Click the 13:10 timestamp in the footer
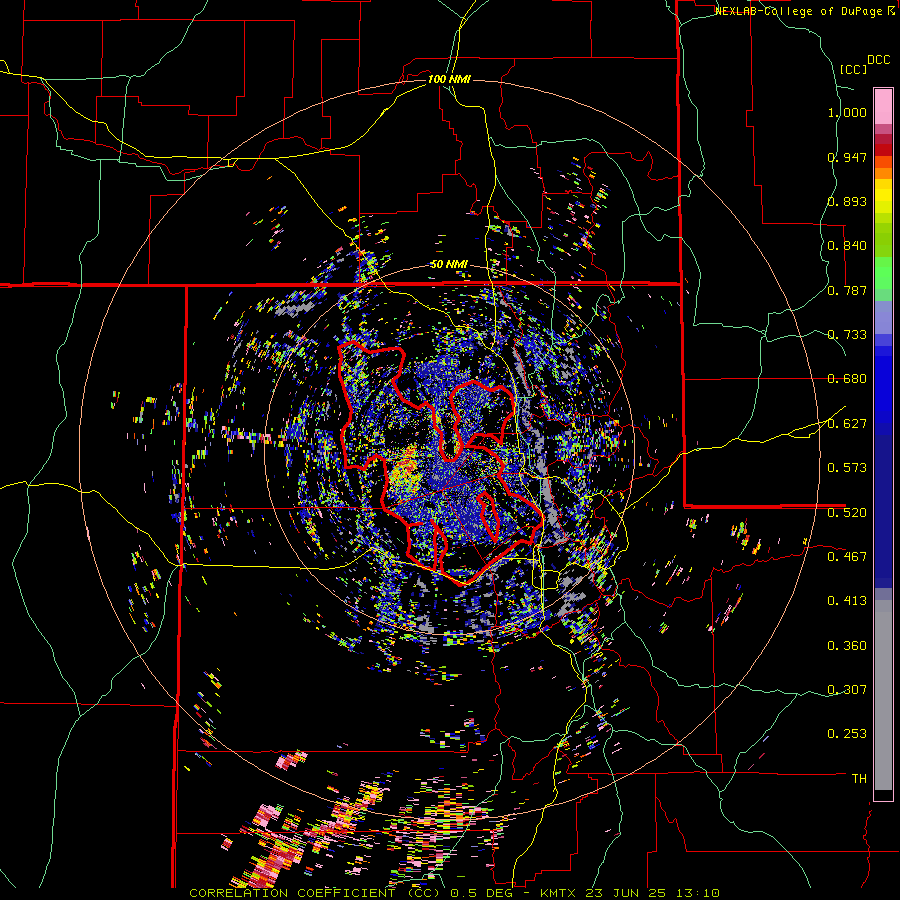The width and height of the screenshot is (900, 900). (700, 893)
